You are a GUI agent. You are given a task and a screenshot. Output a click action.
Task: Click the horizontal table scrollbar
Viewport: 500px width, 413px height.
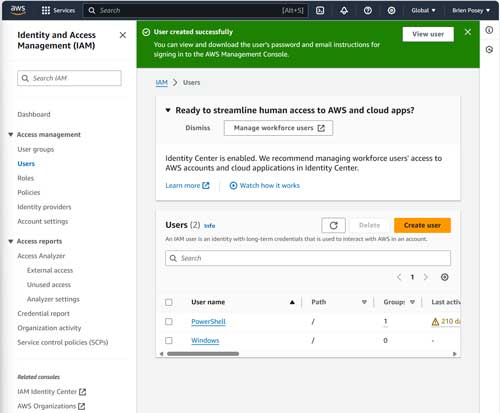coord(203,354)
